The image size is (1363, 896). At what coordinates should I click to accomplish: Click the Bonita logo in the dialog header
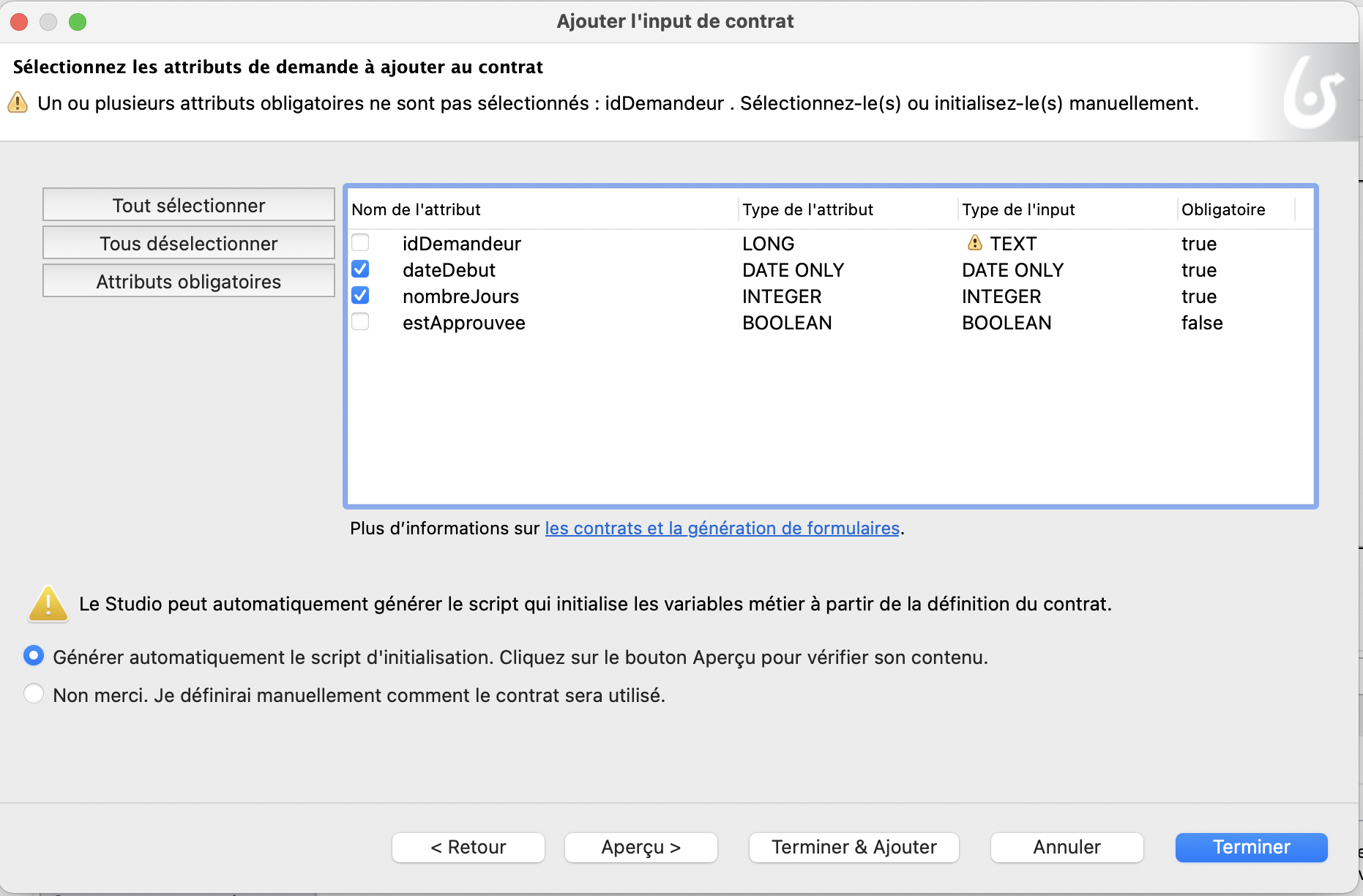tap(1314, 92)
